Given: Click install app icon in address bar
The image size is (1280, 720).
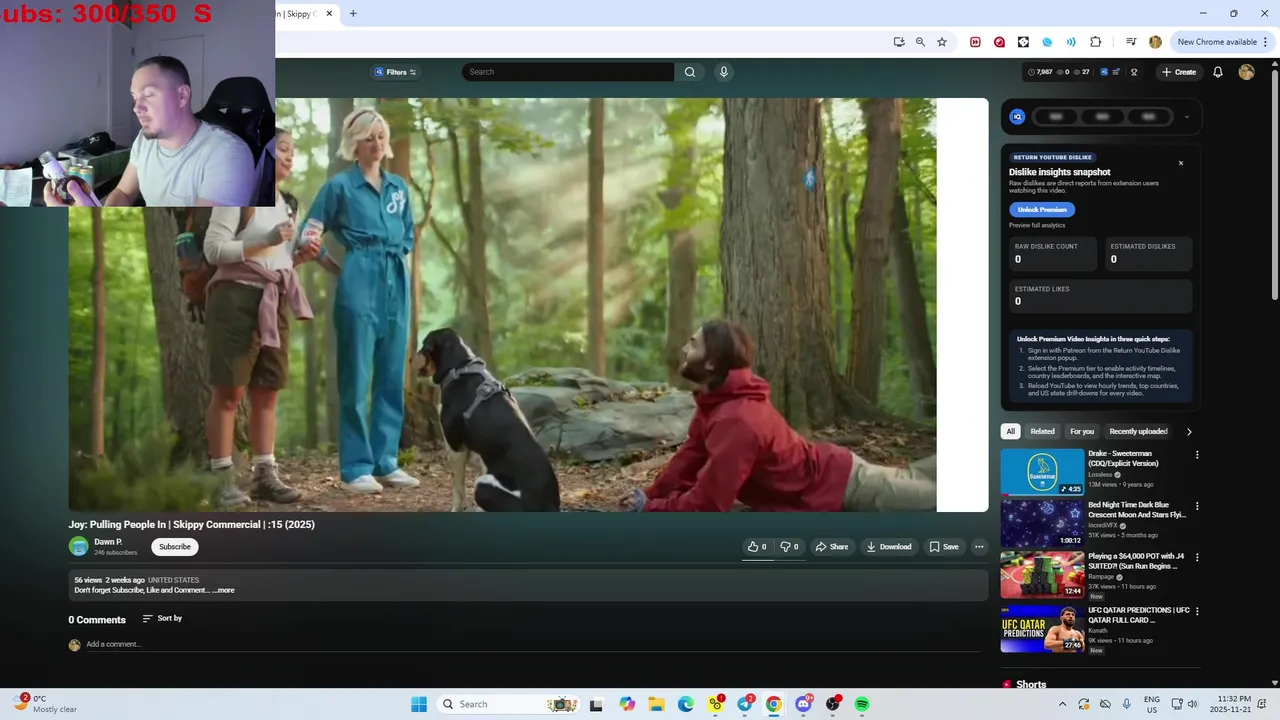Looking at the screenshot, I should (899, 42).
